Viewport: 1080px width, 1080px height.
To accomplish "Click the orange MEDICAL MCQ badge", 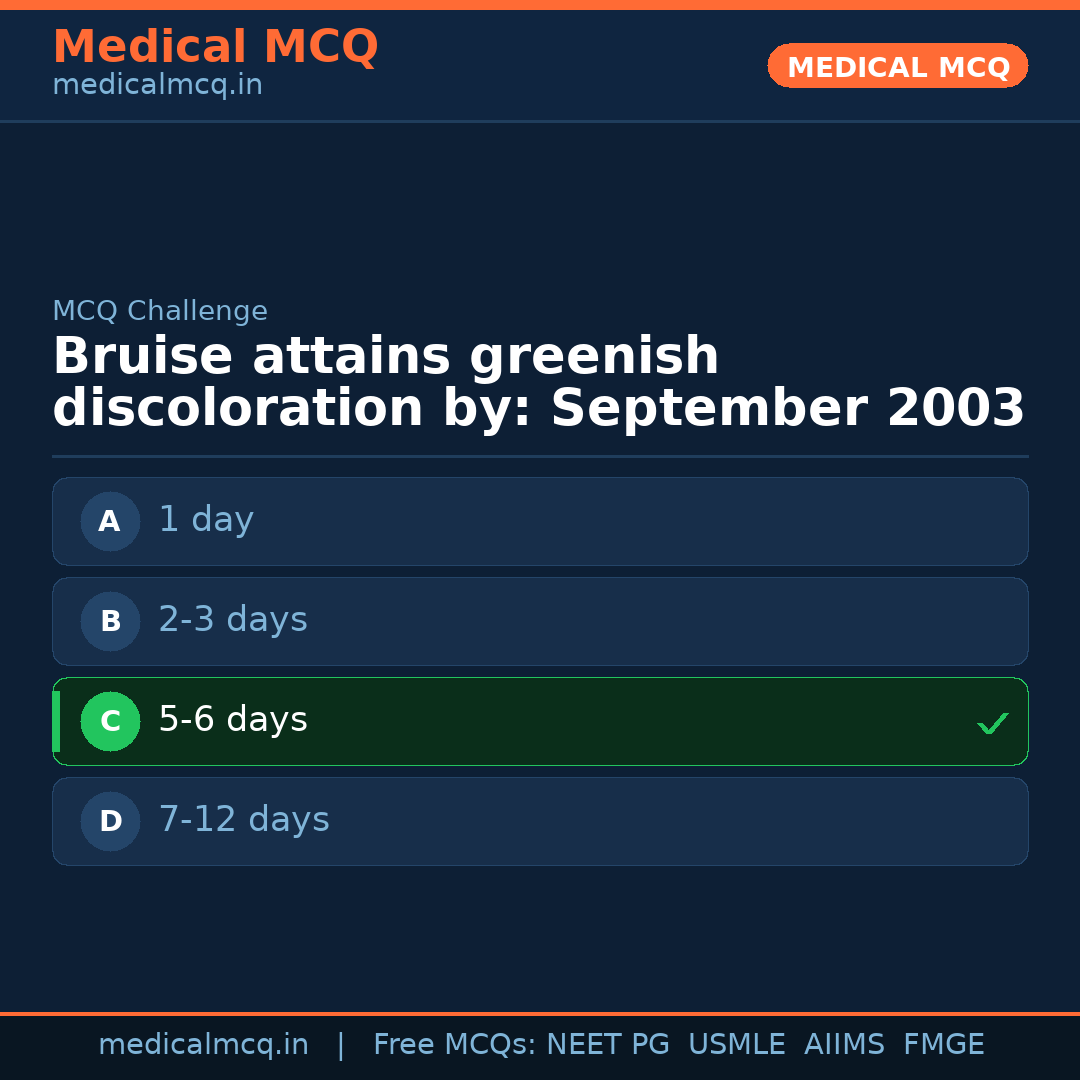I will pos(897,66).
